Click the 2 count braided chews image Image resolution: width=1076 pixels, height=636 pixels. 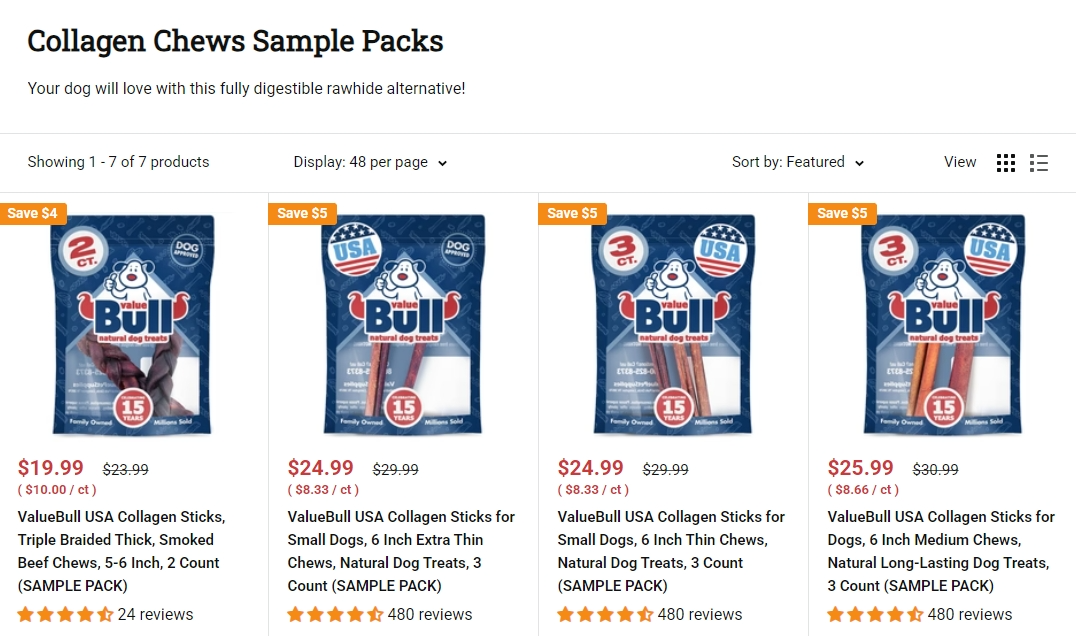pyautogui.click(x=134, y=325)
